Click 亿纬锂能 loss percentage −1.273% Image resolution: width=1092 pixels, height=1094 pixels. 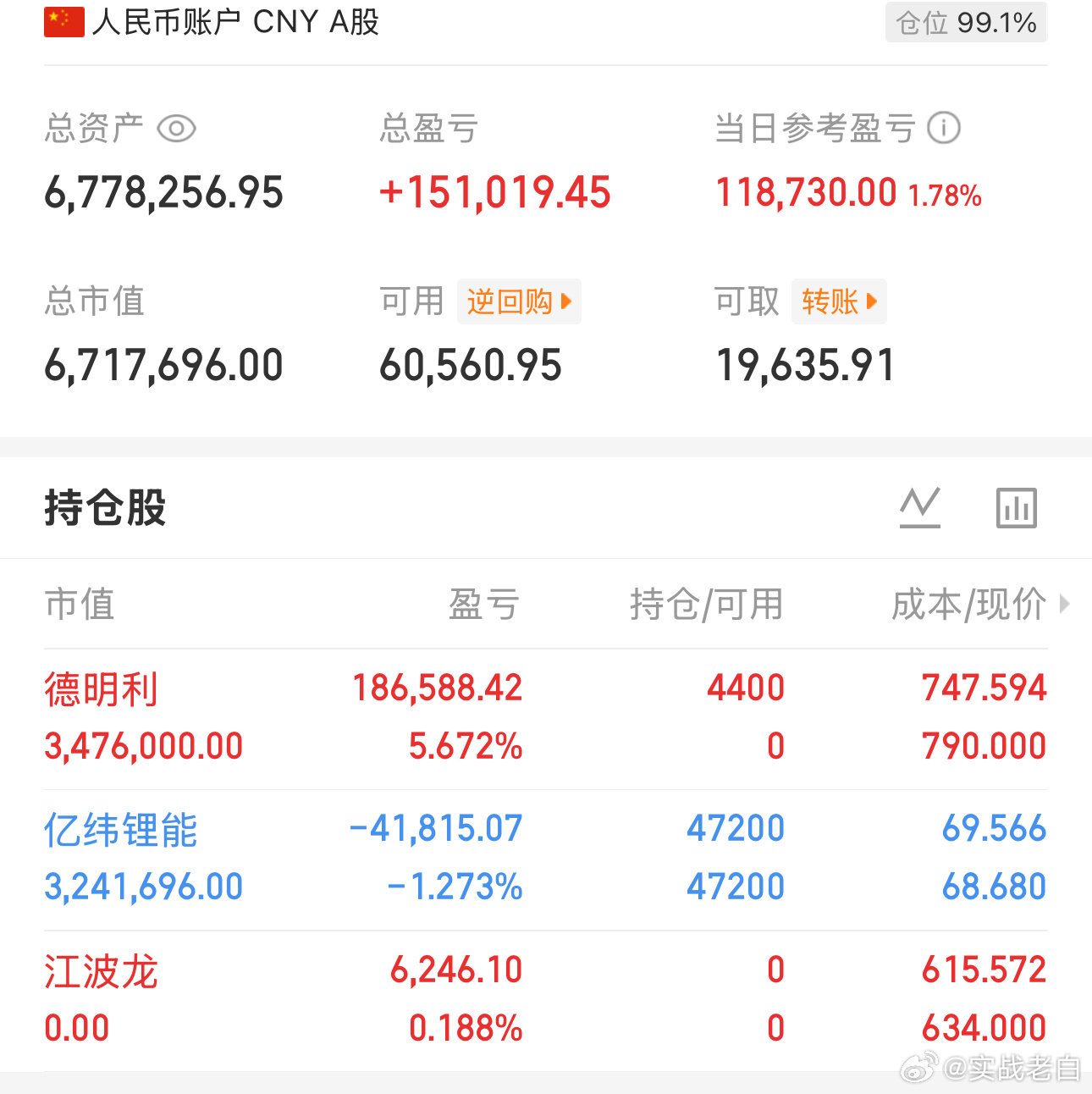pos(455,887)
